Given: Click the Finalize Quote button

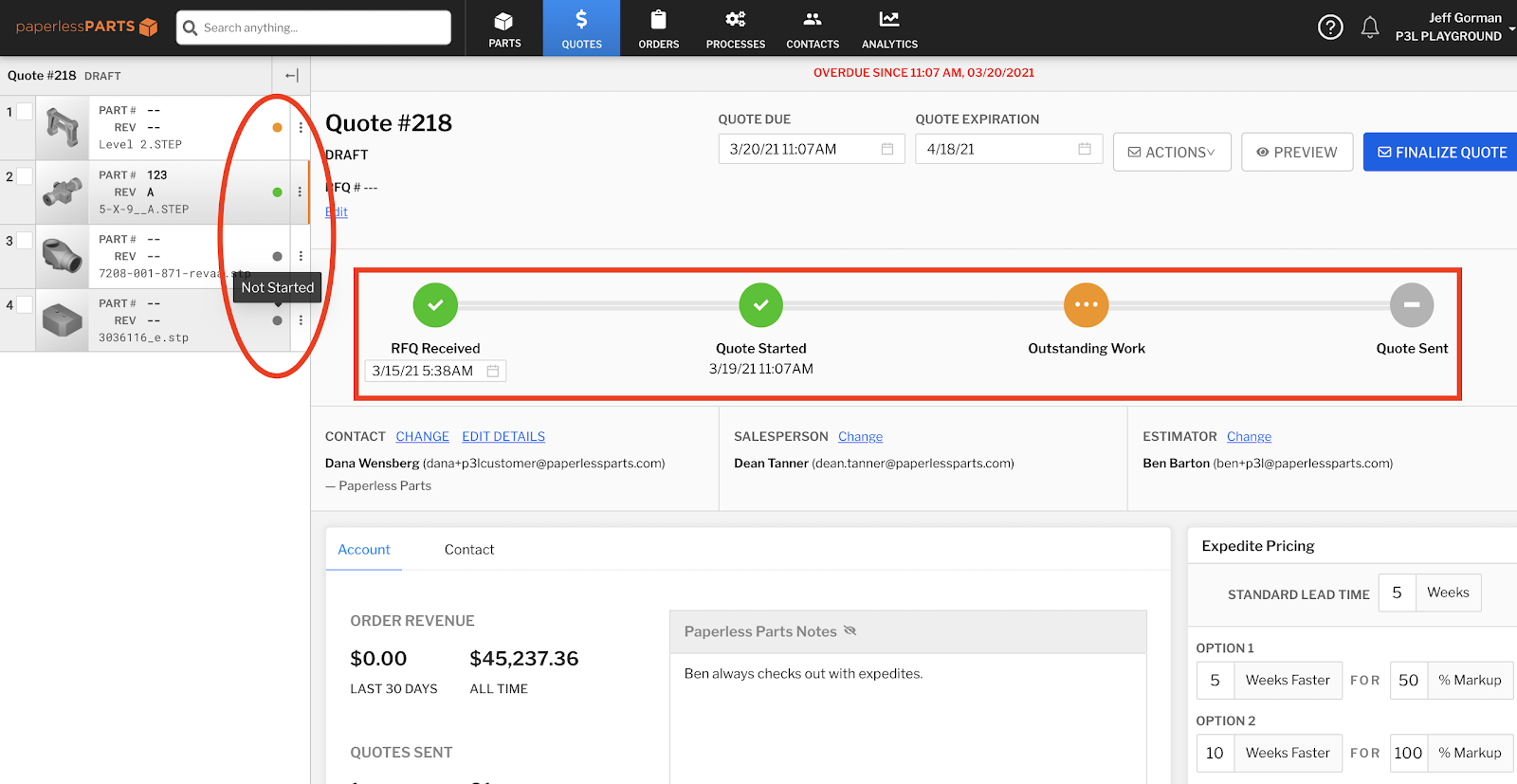Looking at the screenshot, I should coord(1441,152).
